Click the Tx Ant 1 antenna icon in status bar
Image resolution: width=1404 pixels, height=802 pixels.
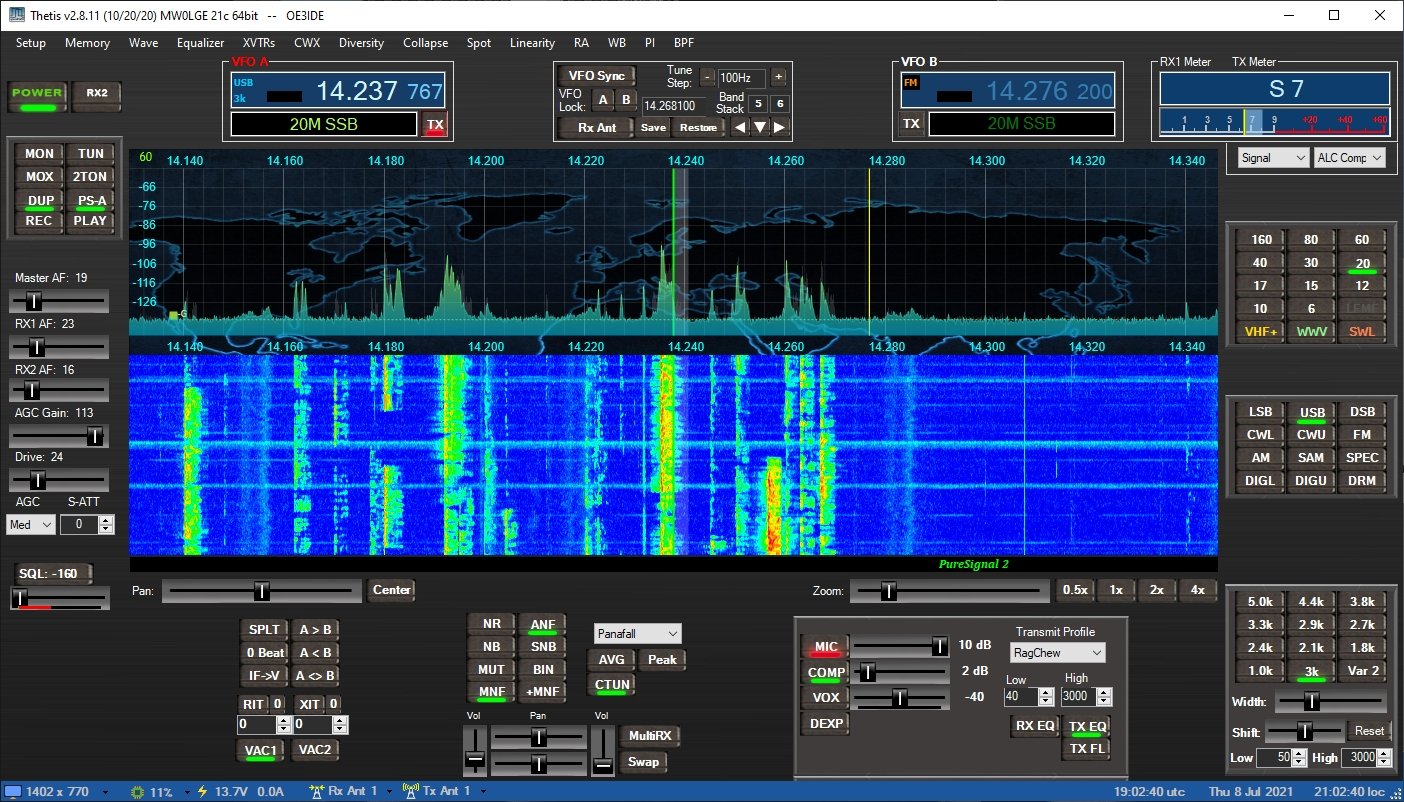pyautogui.click(x=410, y=791)
